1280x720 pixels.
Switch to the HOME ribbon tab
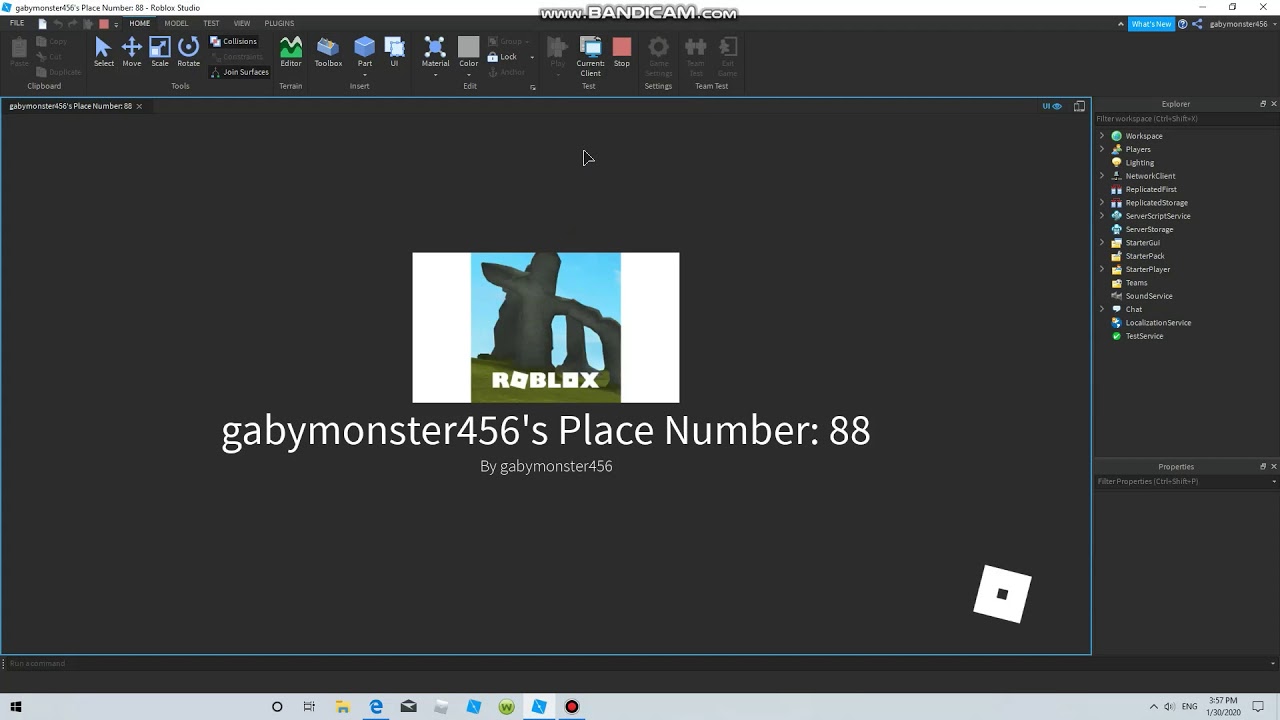coord(140,23)
